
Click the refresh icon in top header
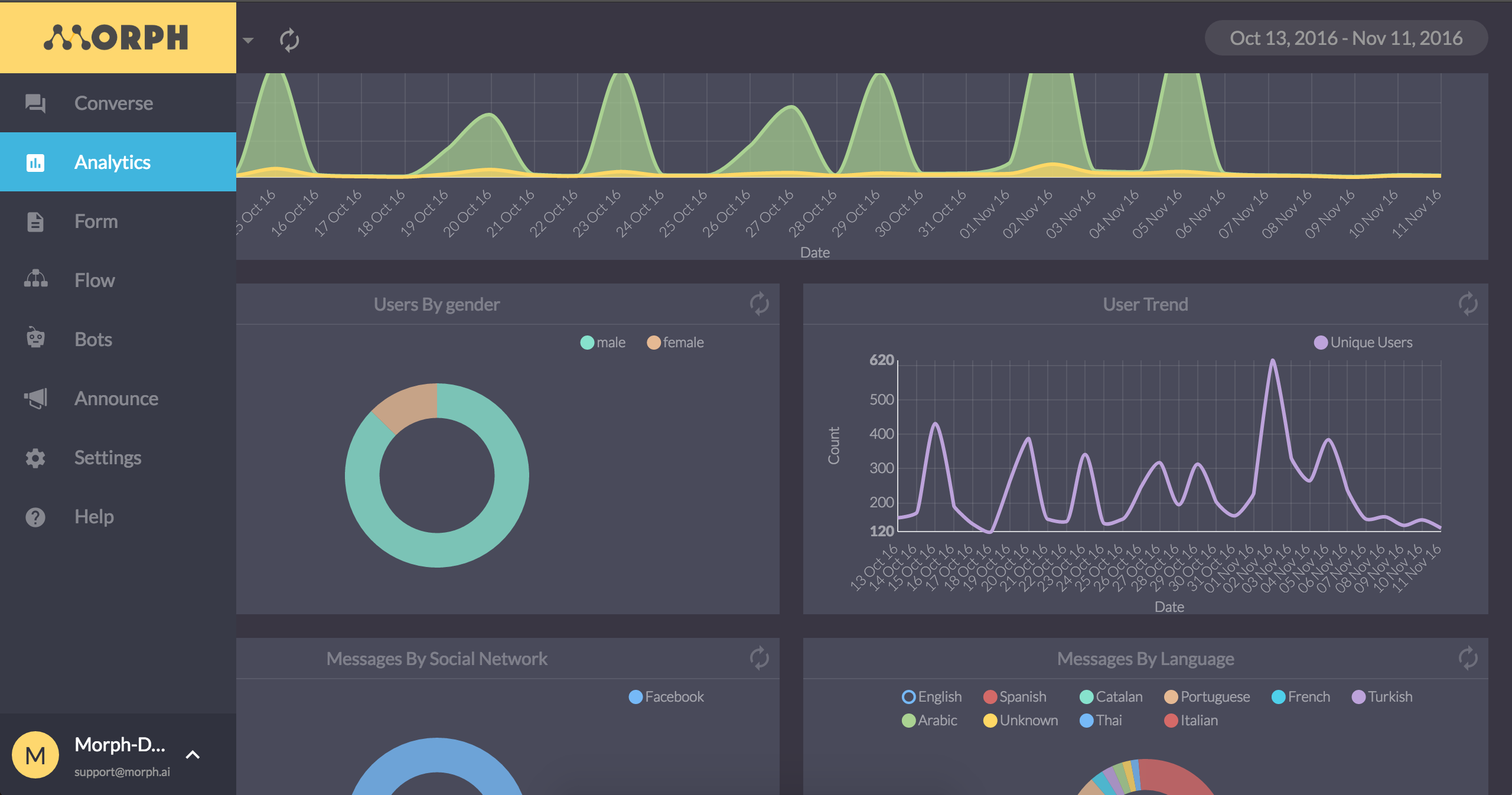tap(289, 40)
